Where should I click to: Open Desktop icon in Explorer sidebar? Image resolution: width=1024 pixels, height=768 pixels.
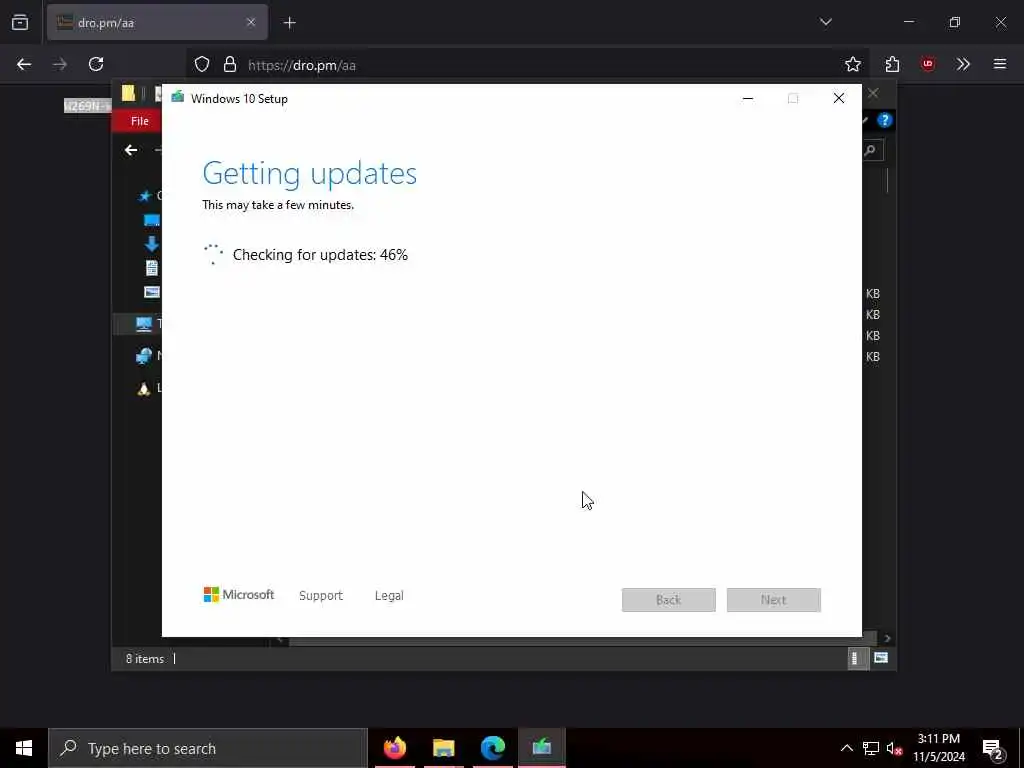point(152,220)
